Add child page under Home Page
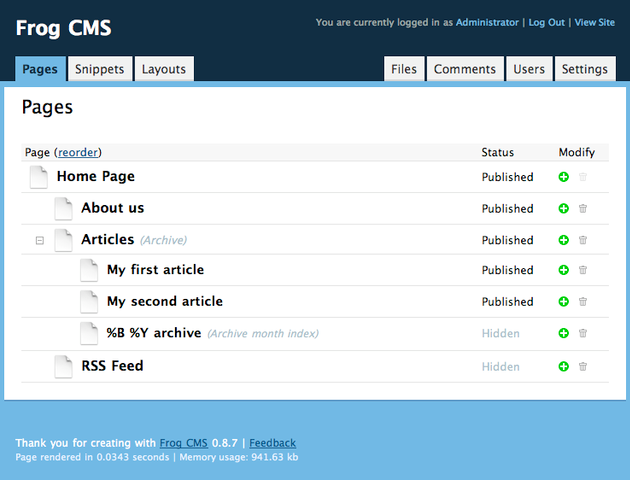 point(564,177)
